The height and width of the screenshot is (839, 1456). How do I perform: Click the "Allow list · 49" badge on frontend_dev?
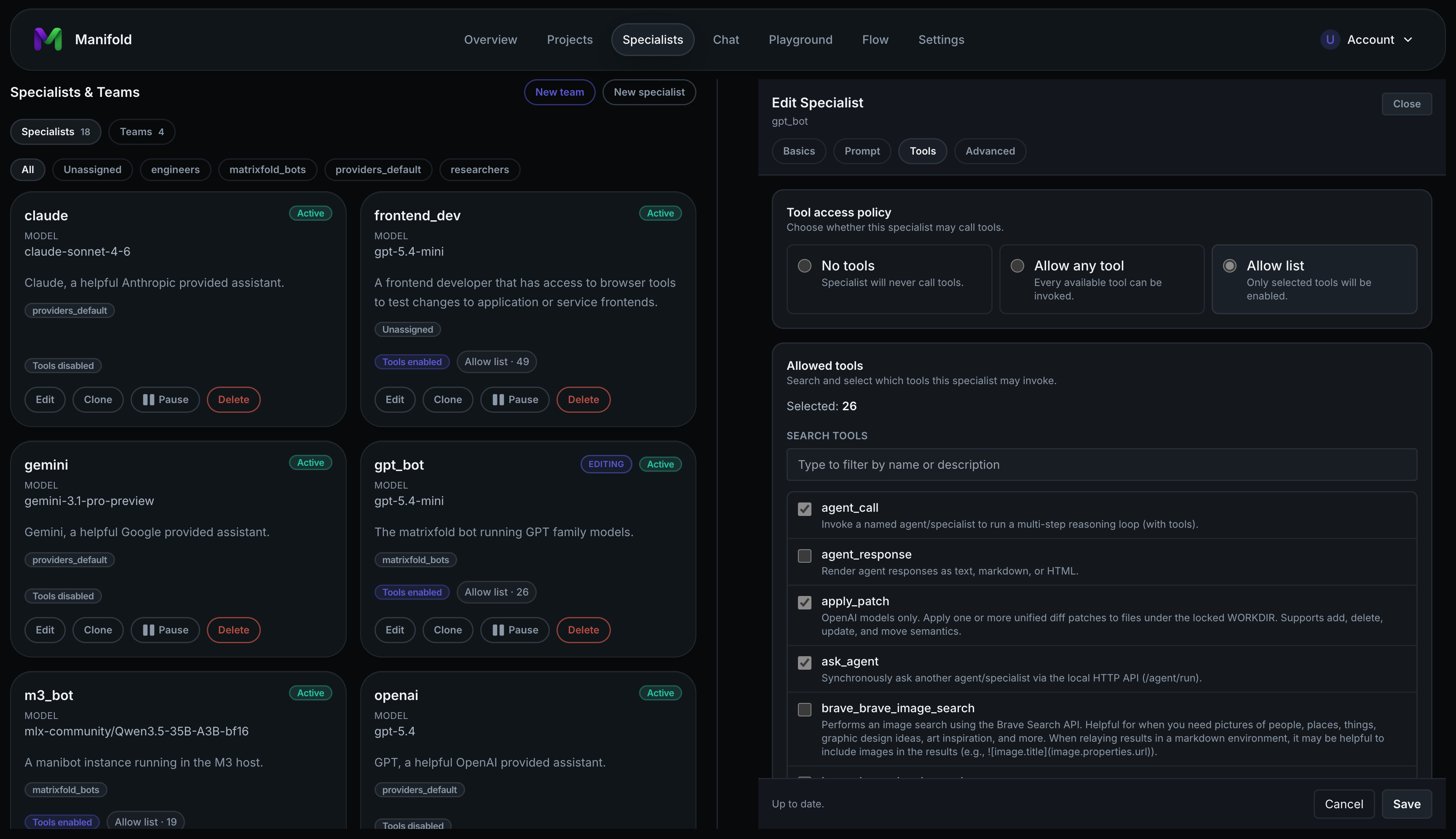coord(496,362)
